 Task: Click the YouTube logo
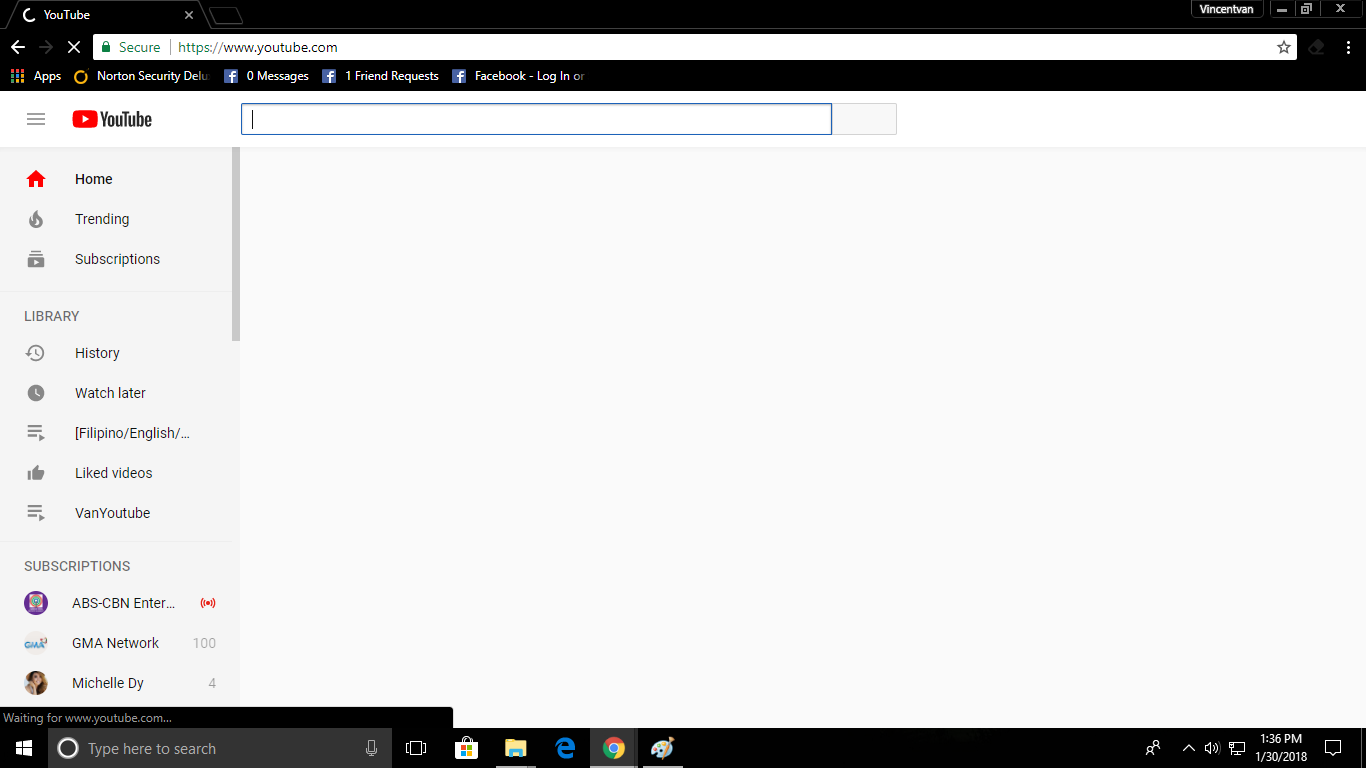pos(112,119)
